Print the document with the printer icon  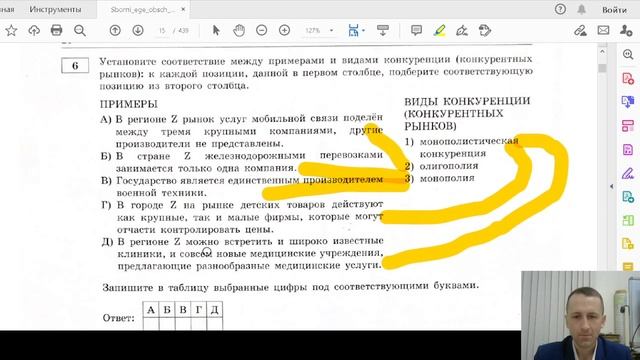(56, 31)
